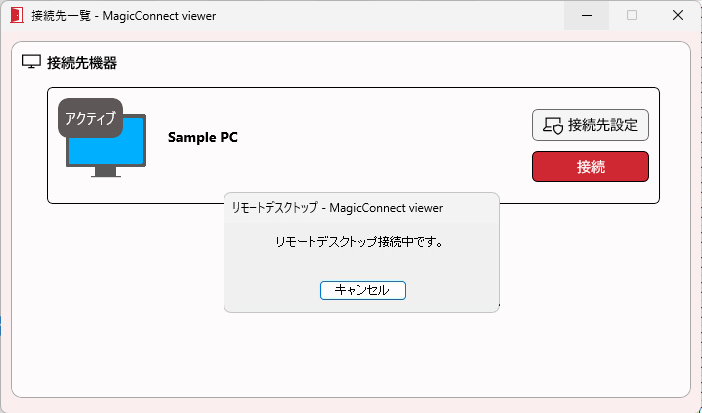Click the MagicConnect app icon in title bar
Screen dimensions: 702x413
(x=16, y=16)
